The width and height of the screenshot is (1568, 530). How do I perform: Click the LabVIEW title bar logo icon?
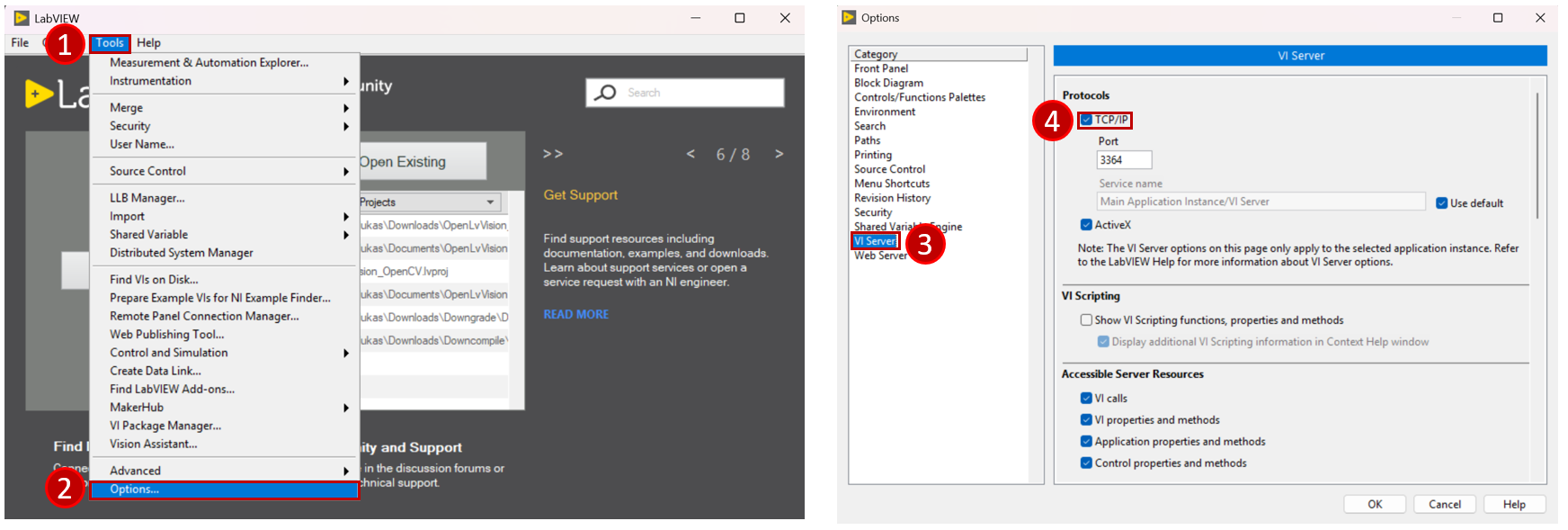click(x=22, y=18)
